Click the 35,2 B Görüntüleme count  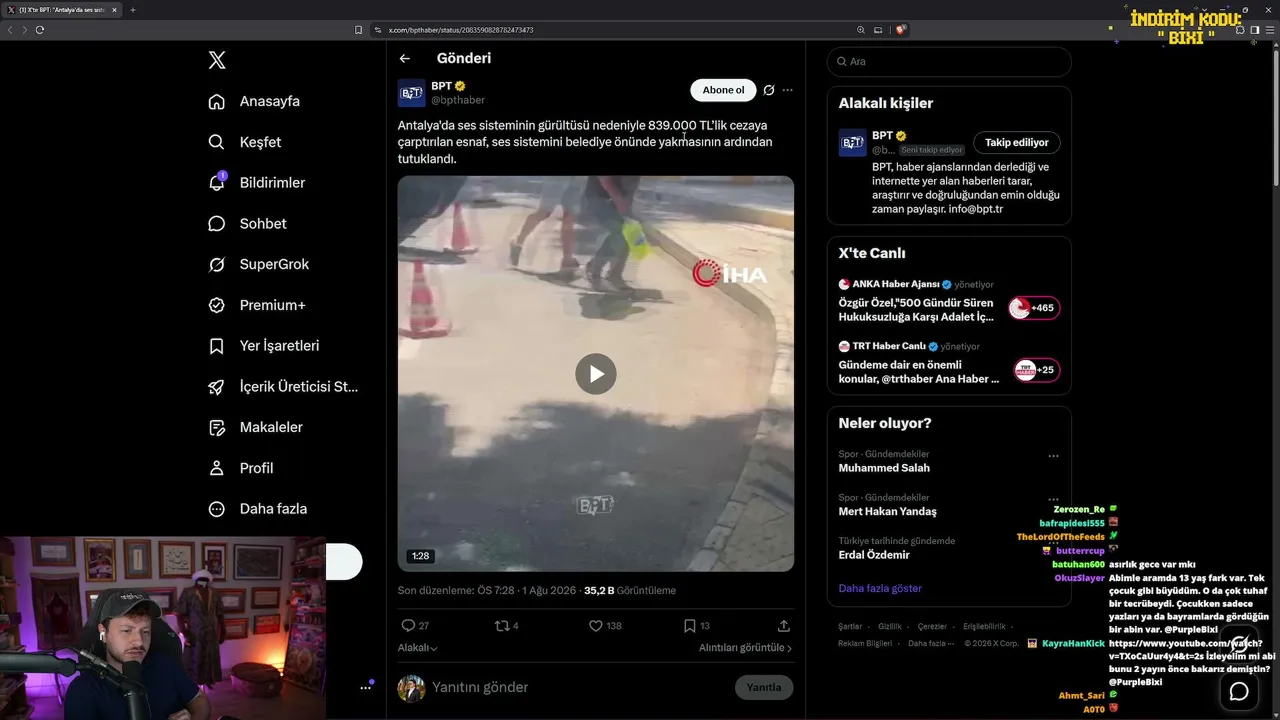630,591
